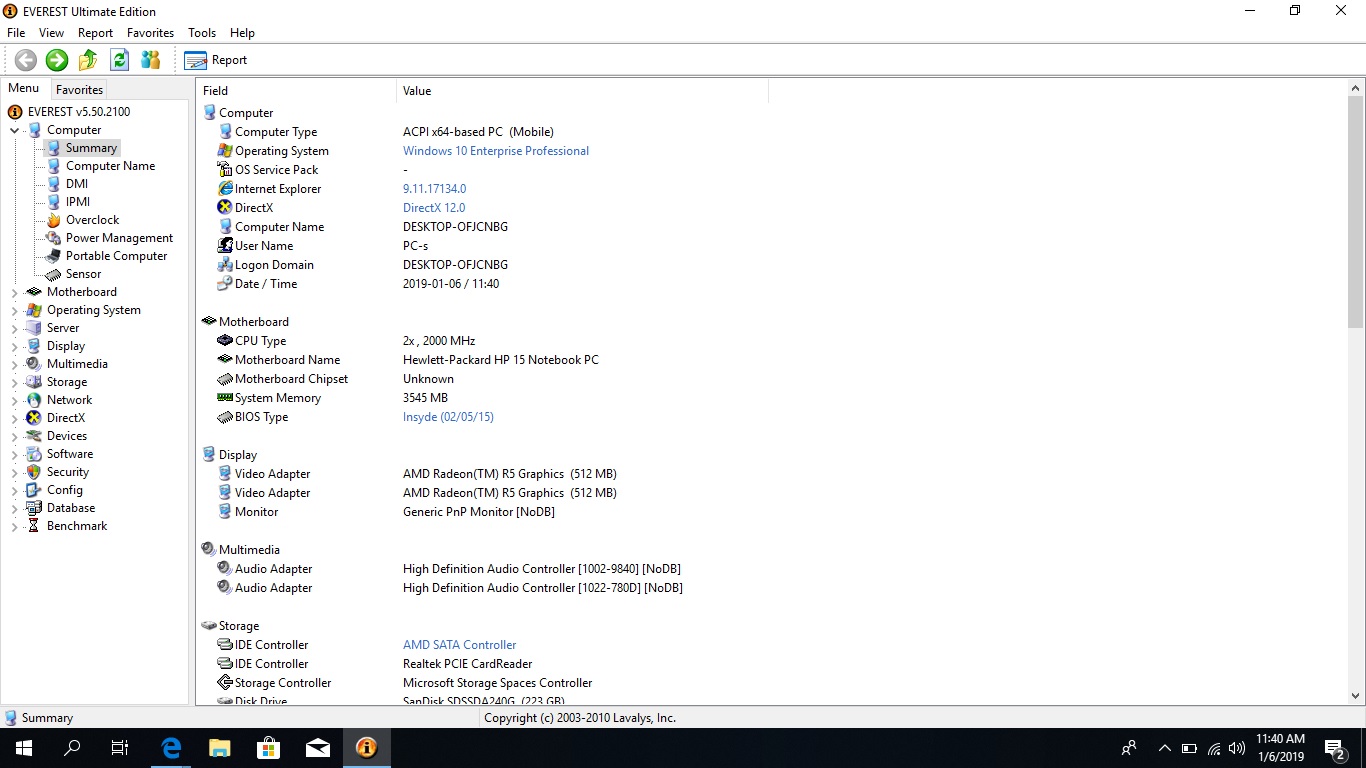Expand the Security tree node
The image size is (1366, 768).
(x=14, y=472)
